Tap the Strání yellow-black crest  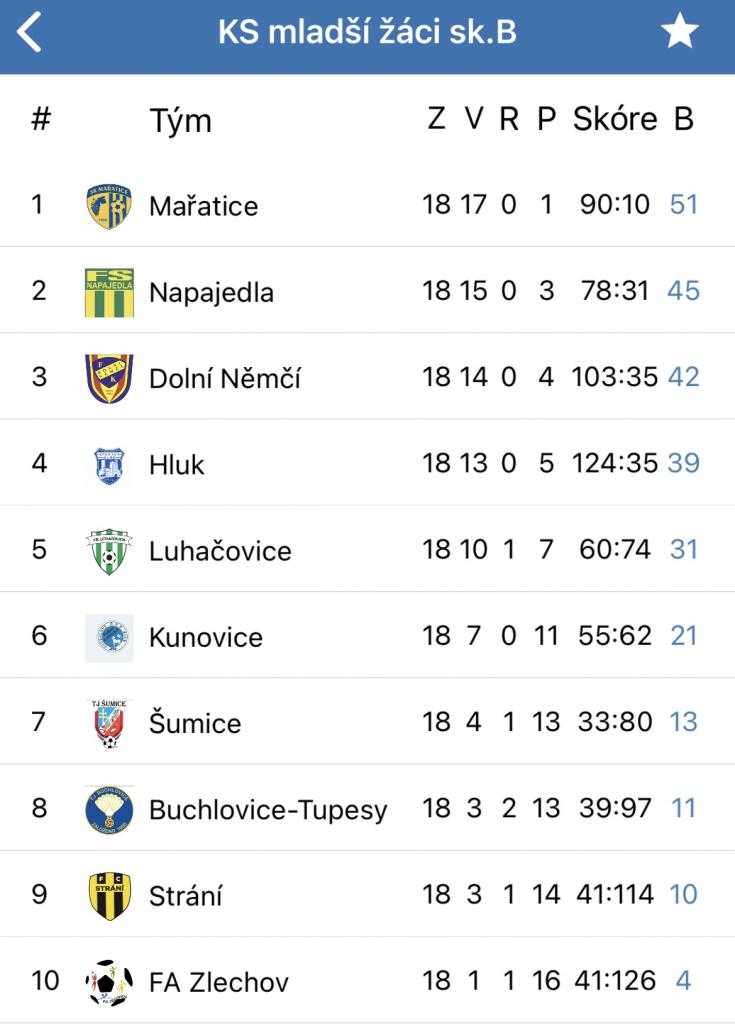(109, 896)
